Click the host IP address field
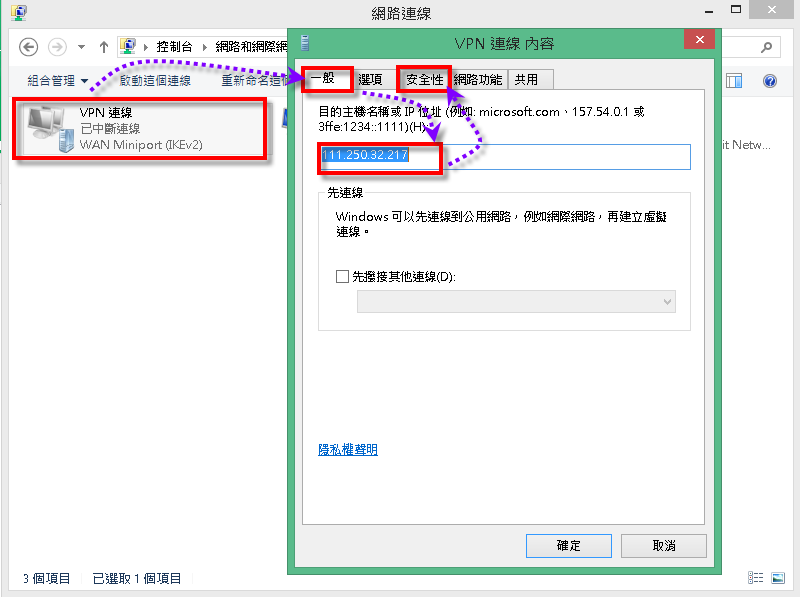Image resolution: width=800 pixels, height=597 pixels. 505,157
